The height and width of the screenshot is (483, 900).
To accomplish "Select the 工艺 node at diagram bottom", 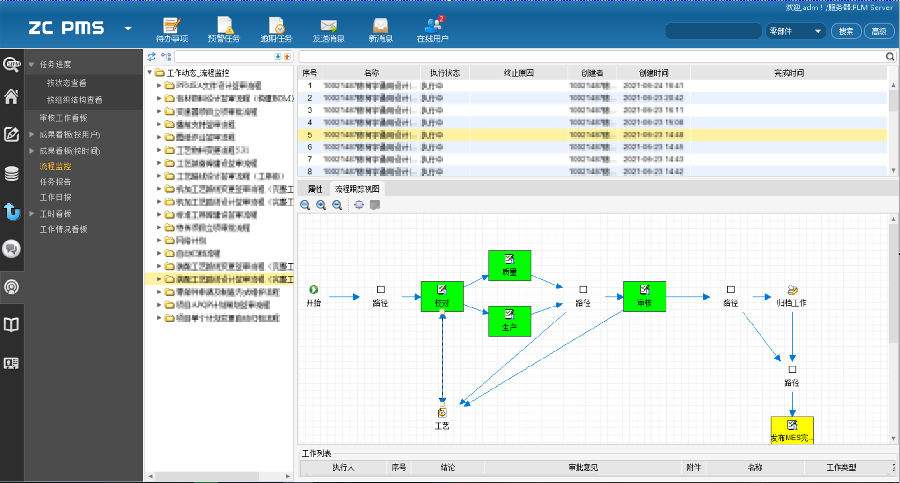I will pos(442,418).
